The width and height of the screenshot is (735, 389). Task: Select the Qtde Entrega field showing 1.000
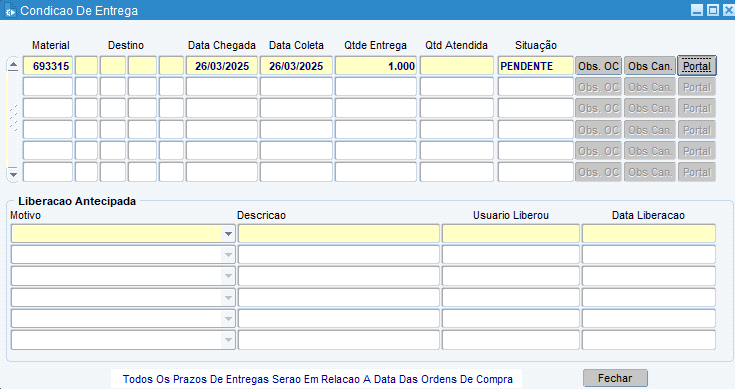[x=375, y=66]
